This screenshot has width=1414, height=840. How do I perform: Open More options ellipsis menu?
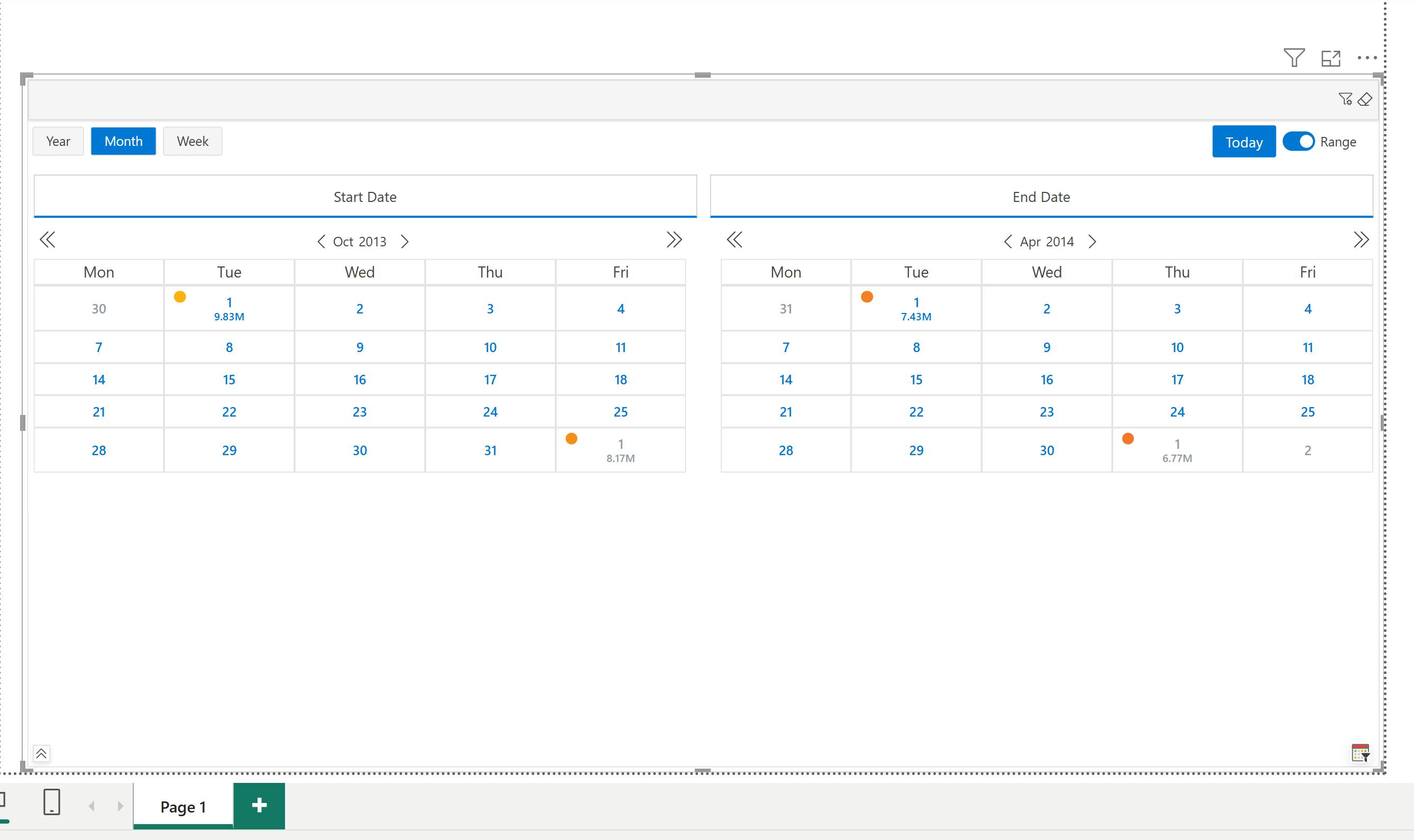pyautogui.click(x=1367, y=58)
